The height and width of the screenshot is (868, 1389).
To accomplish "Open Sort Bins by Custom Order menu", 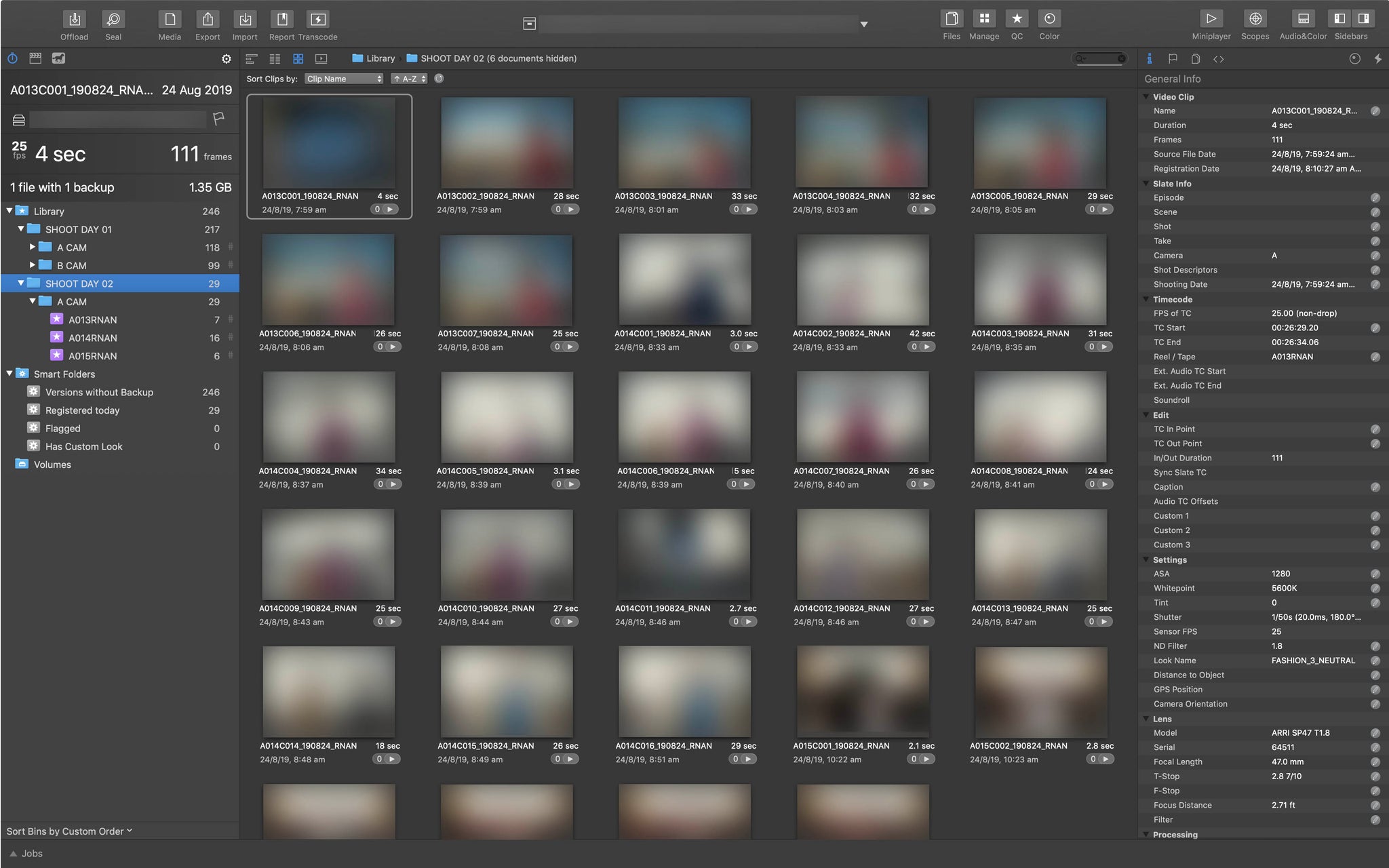I will 69,831.
